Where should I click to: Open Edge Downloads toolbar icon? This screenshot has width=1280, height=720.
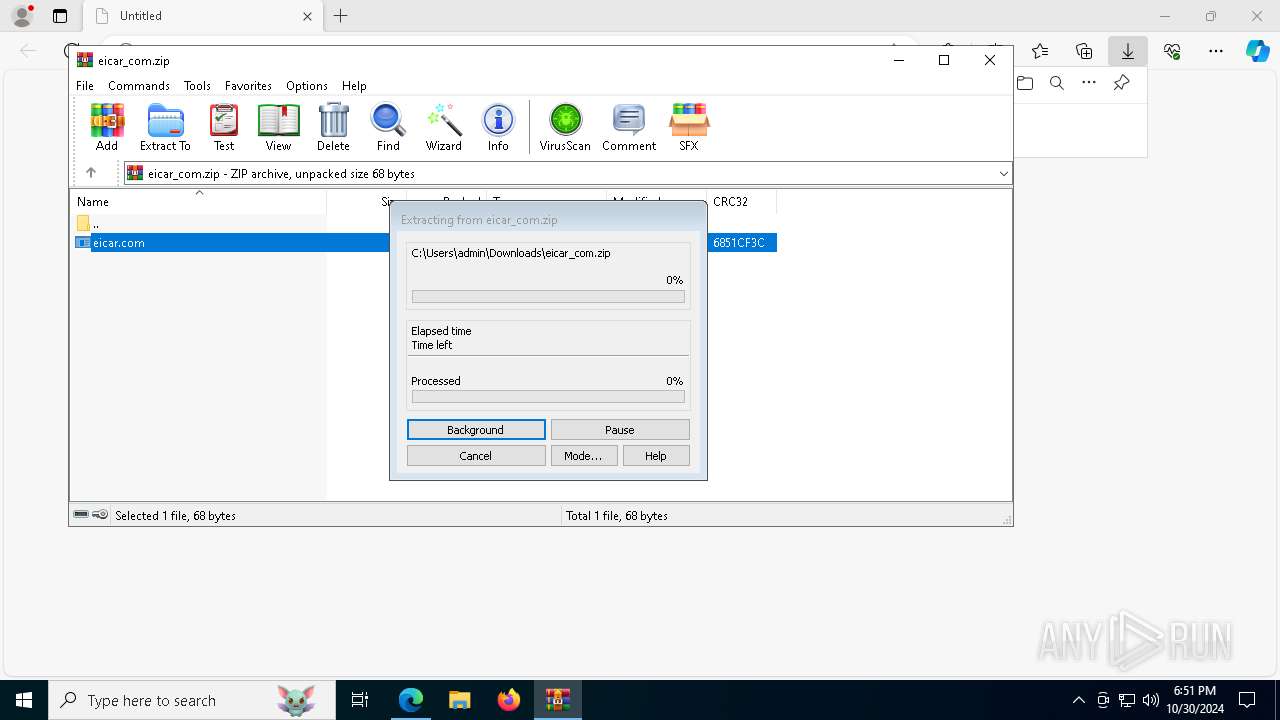click(x=1128, y=51)
